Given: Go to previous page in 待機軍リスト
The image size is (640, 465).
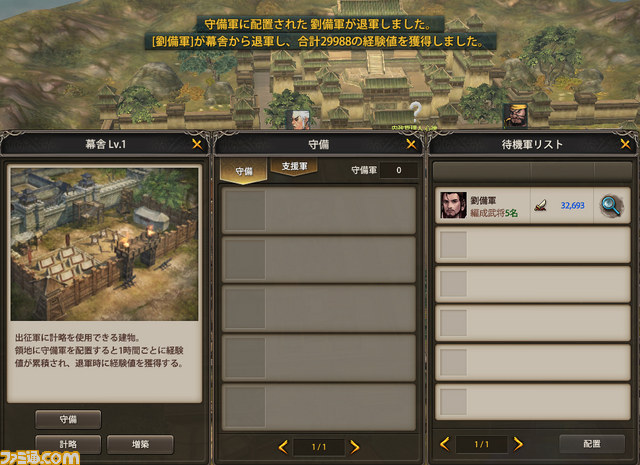Looking at the screenshot, I should pos(444,444).
